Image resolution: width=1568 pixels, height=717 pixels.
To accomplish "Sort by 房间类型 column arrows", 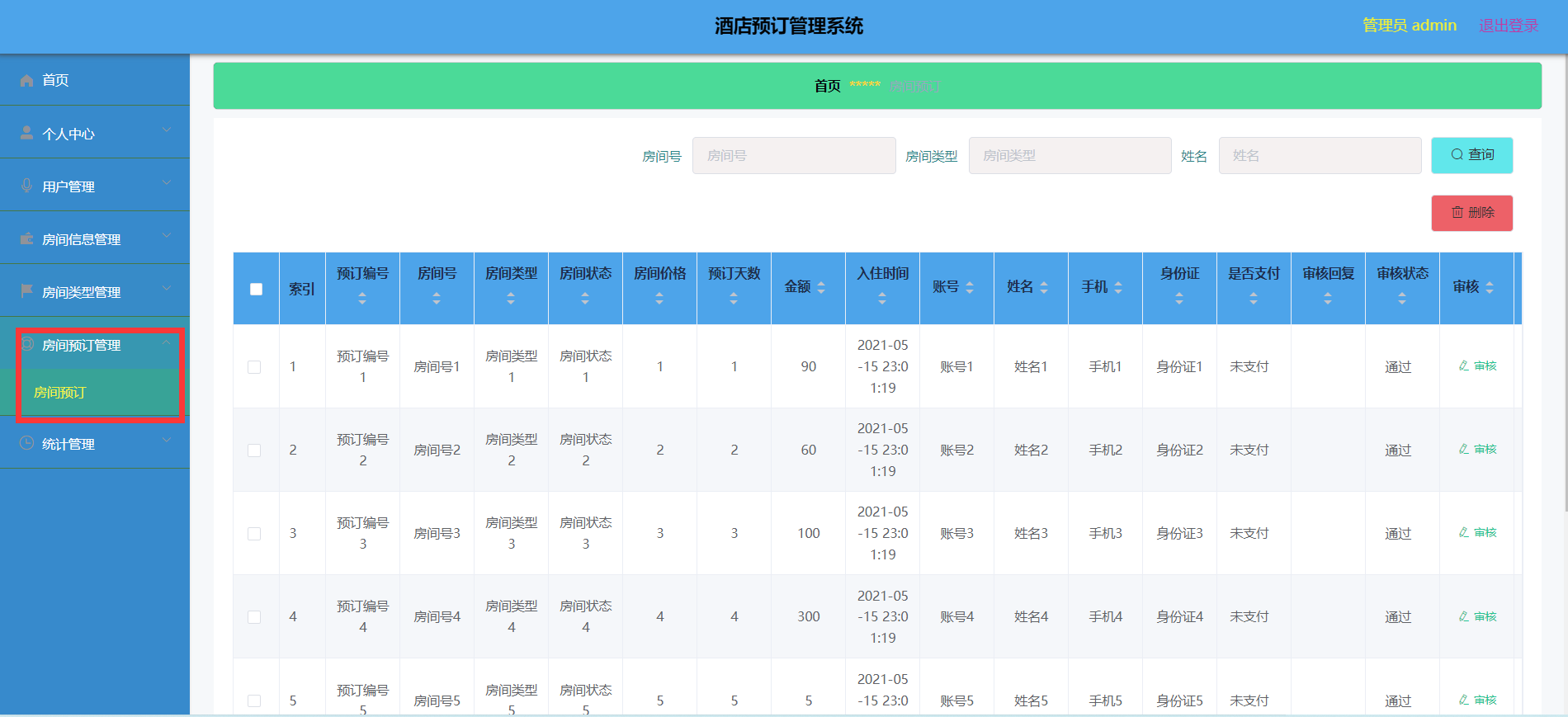I will [511, 299].
